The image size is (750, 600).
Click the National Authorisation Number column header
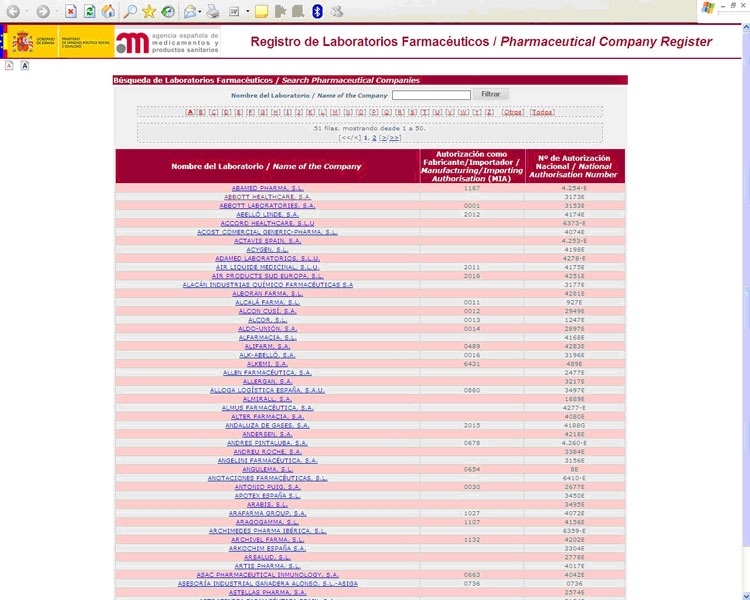[x=574, y=166]
